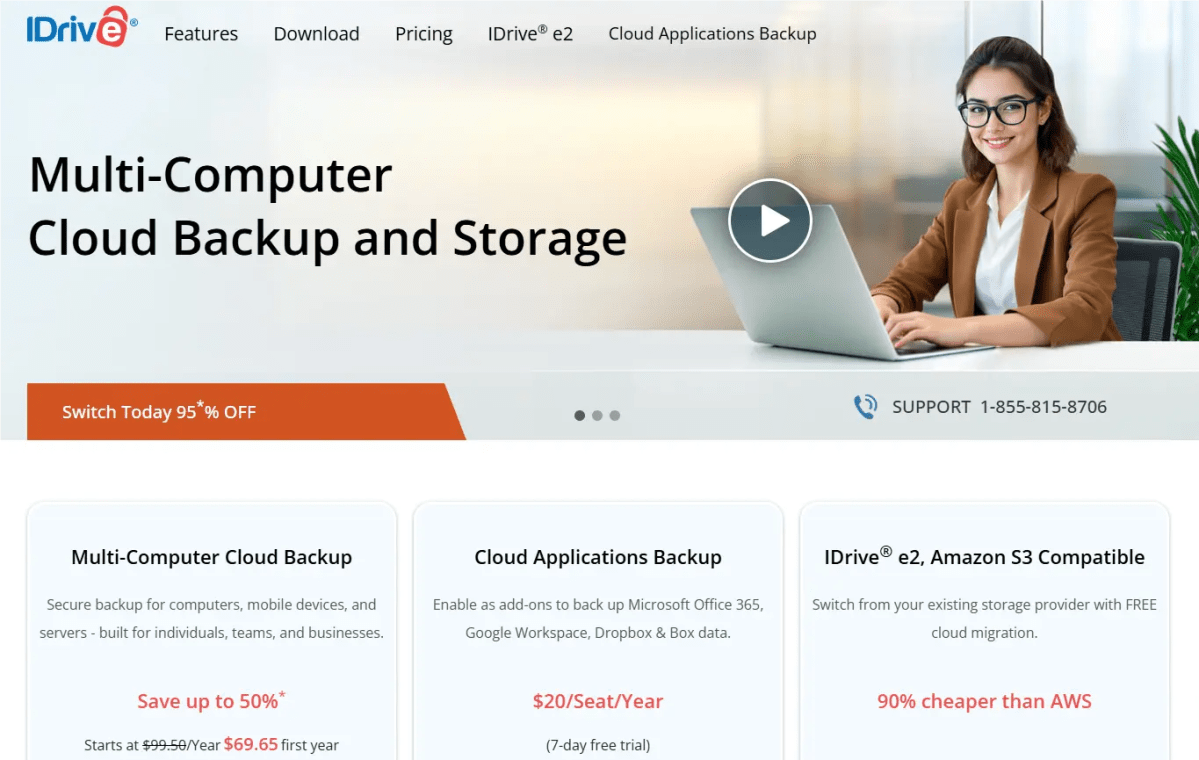Select the first carousel slide dot
Screen dimensions: 1199x760
[580, 415]
